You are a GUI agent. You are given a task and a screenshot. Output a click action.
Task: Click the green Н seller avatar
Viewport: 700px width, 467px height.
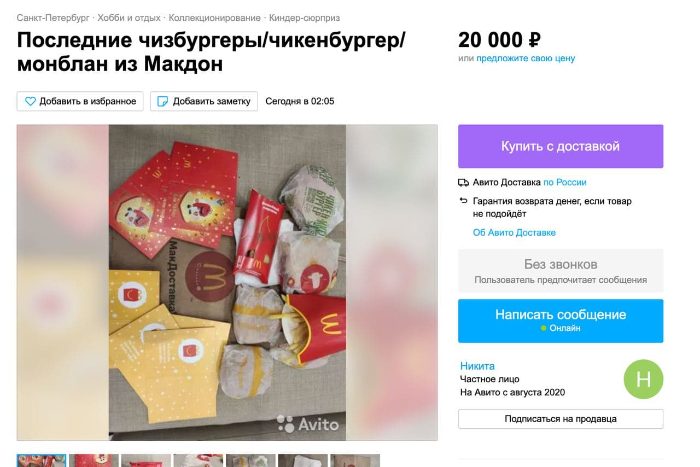[643, 379]
